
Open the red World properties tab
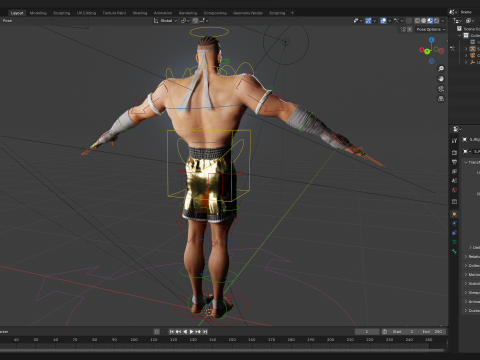(454, 190)
